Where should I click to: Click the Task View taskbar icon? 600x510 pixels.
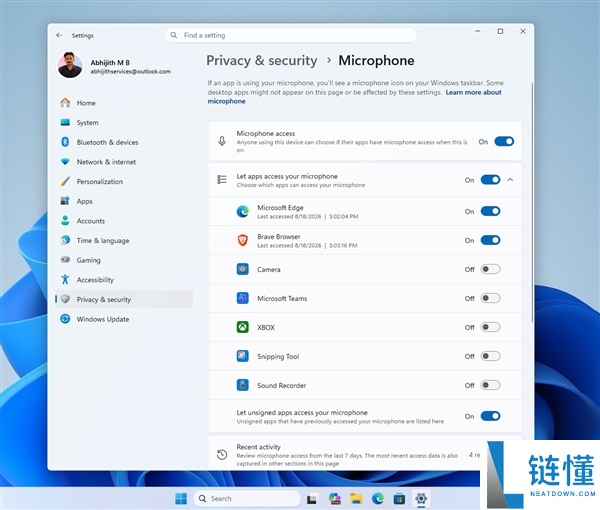[x=312, y=499]
